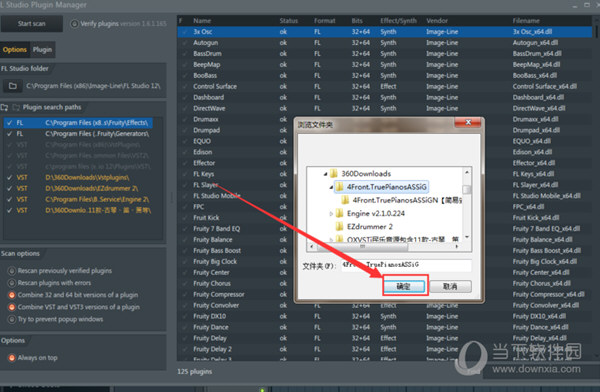Toggle Combine 32 and 64 bit versions
600x392 pixels.
12,295
